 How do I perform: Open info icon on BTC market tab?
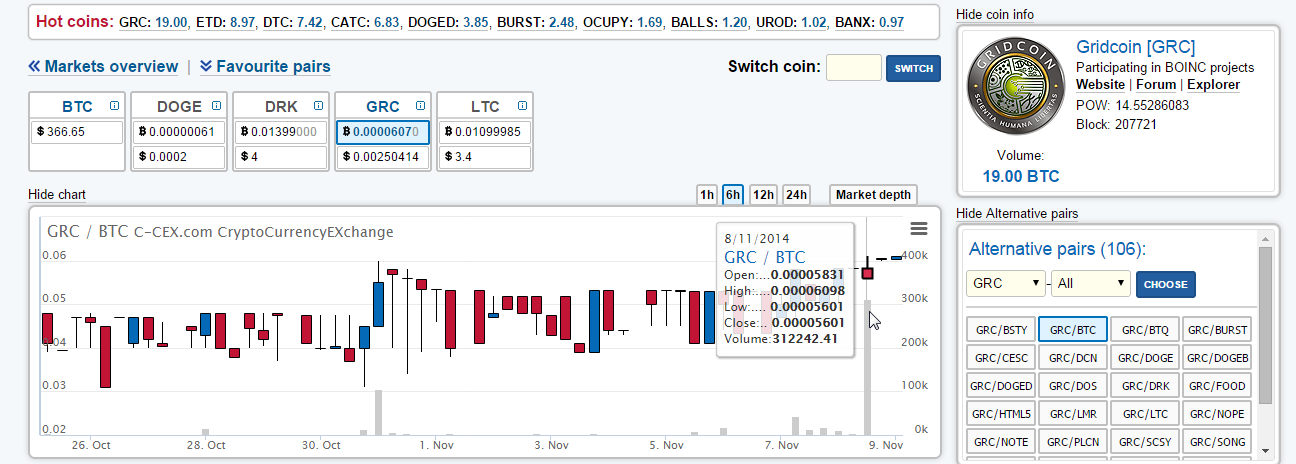(115, 105)
